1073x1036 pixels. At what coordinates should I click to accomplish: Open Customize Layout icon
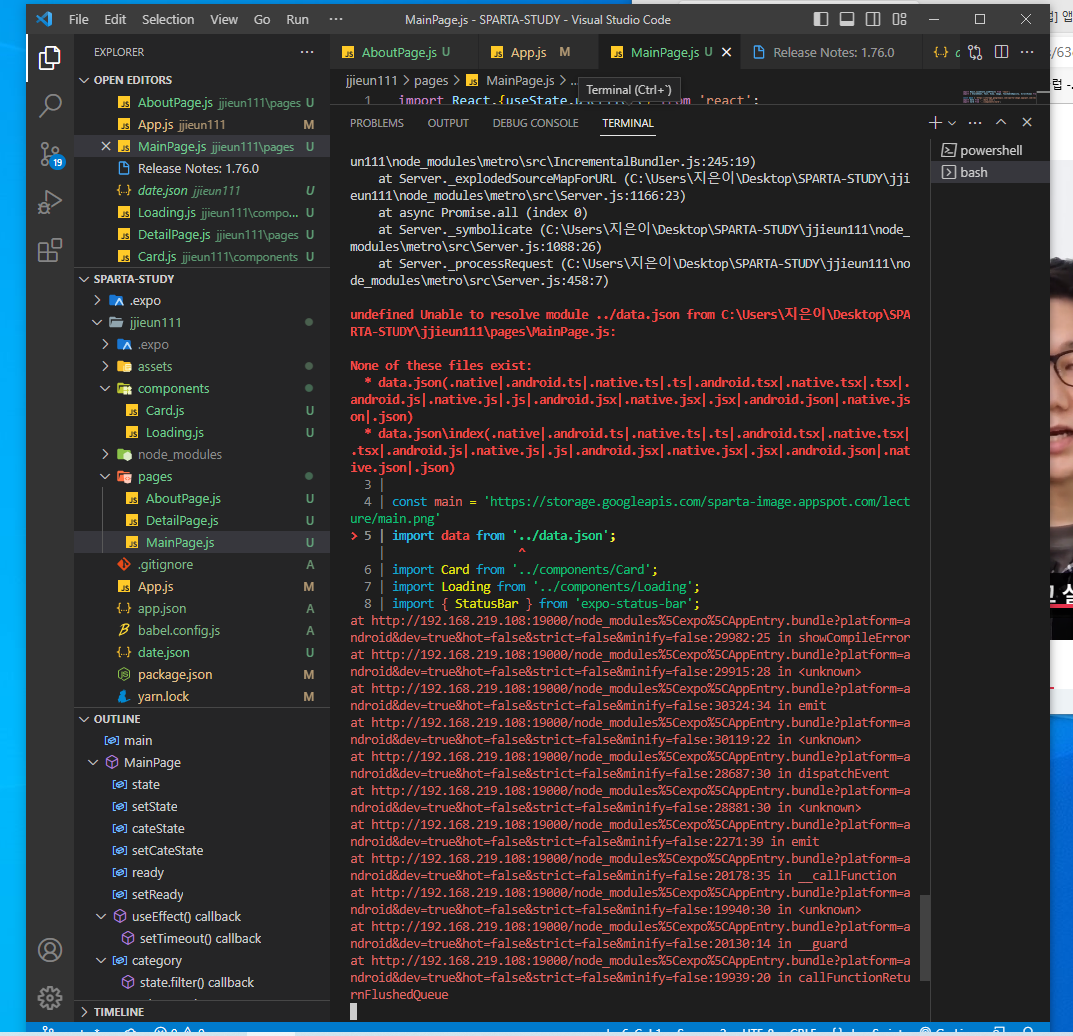click(899, 19)
